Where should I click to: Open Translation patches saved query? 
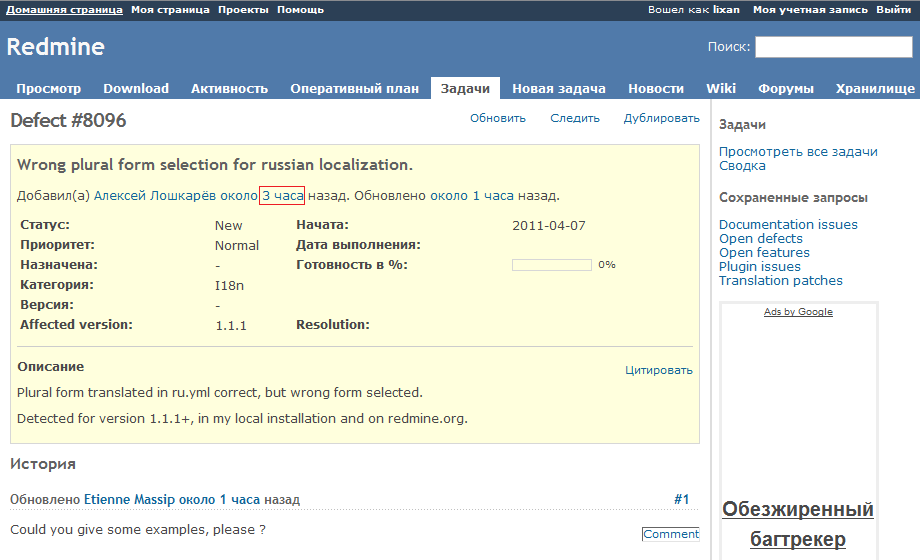[780, 281]
